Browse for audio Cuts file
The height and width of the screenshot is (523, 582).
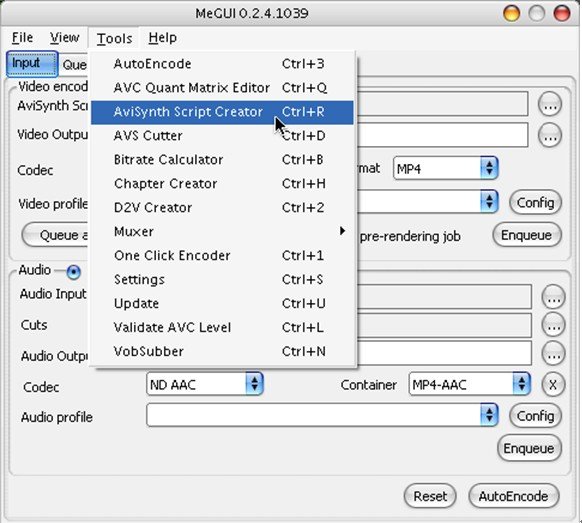(x=553, y=325)
